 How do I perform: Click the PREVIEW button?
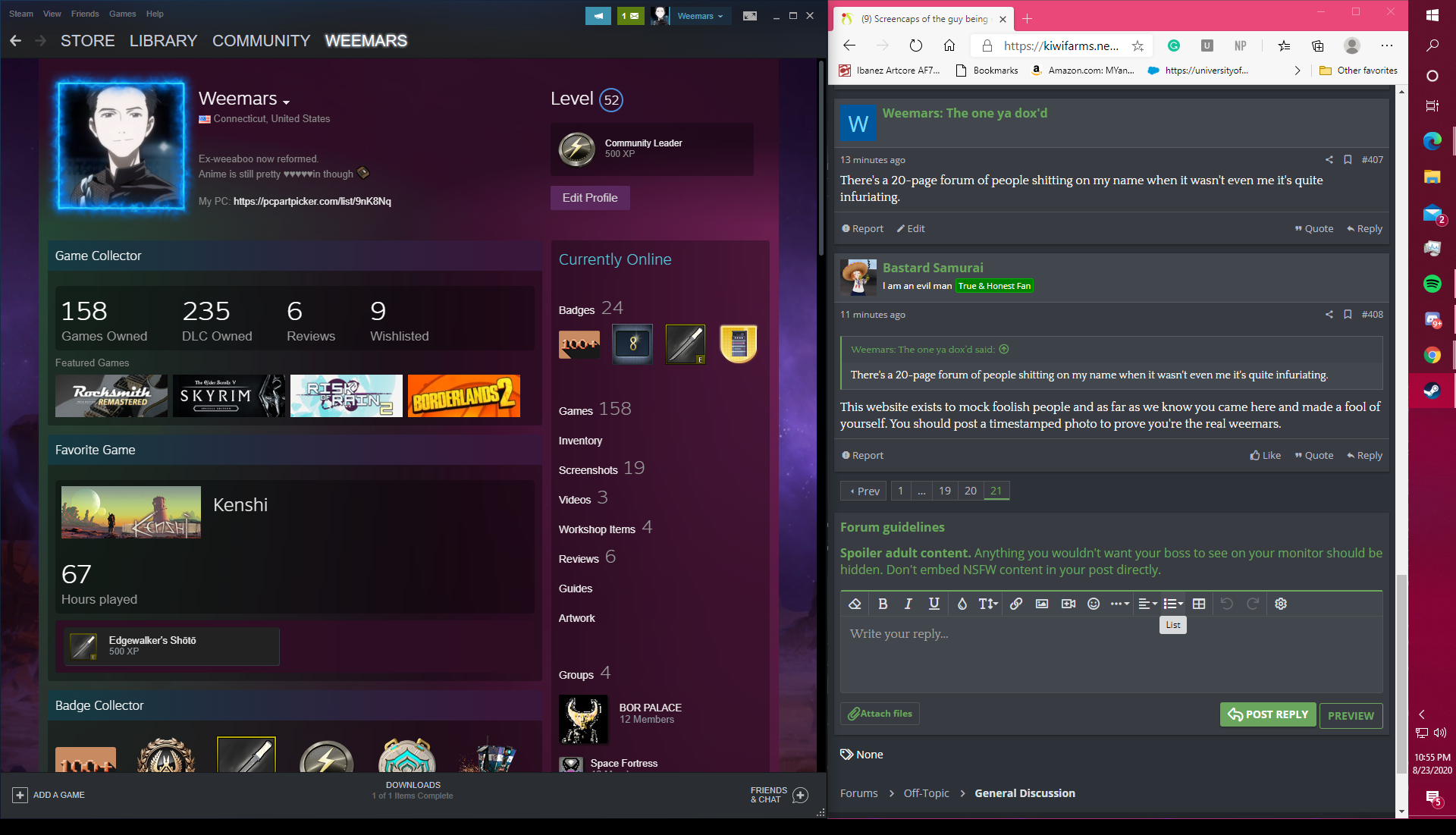pyautogui.click(x=1351, y=715)
